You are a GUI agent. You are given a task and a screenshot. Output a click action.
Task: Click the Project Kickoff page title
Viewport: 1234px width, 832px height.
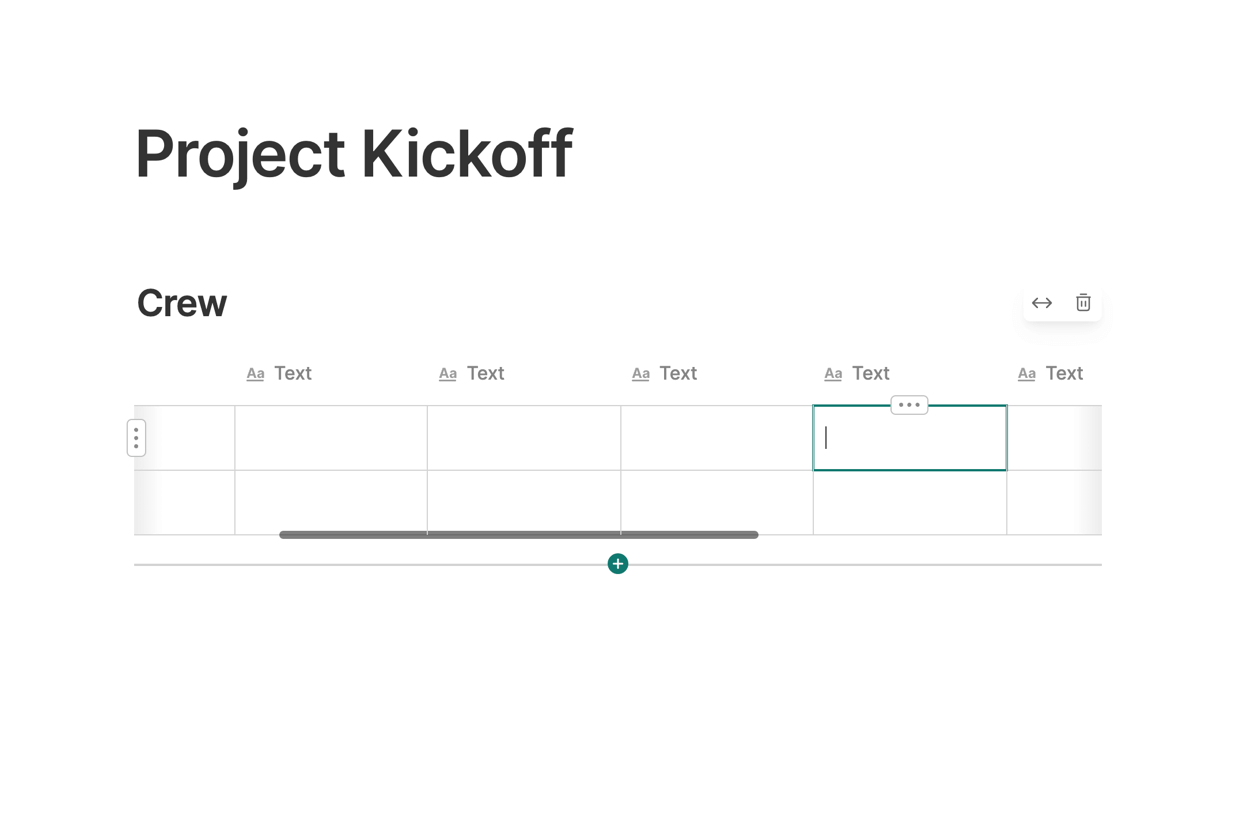[x=354, y=154]
